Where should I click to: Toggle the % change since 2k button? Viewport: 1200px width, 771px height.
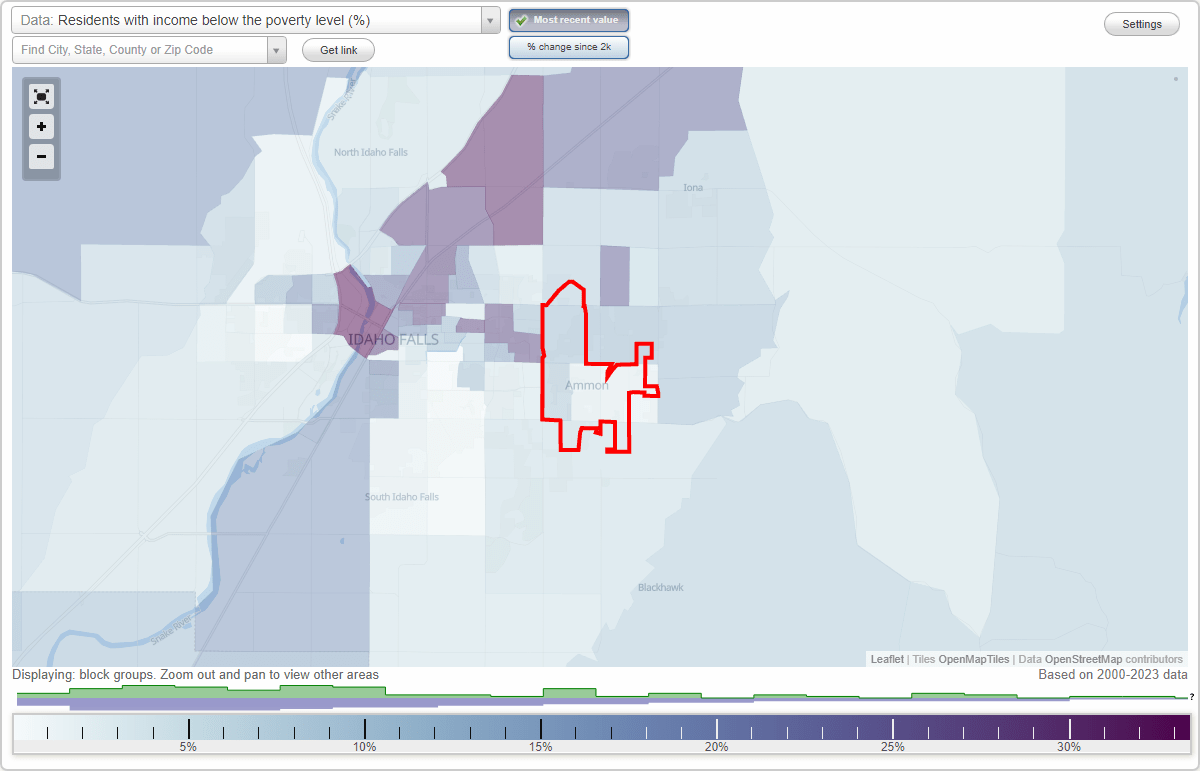[x=568, y=46]
